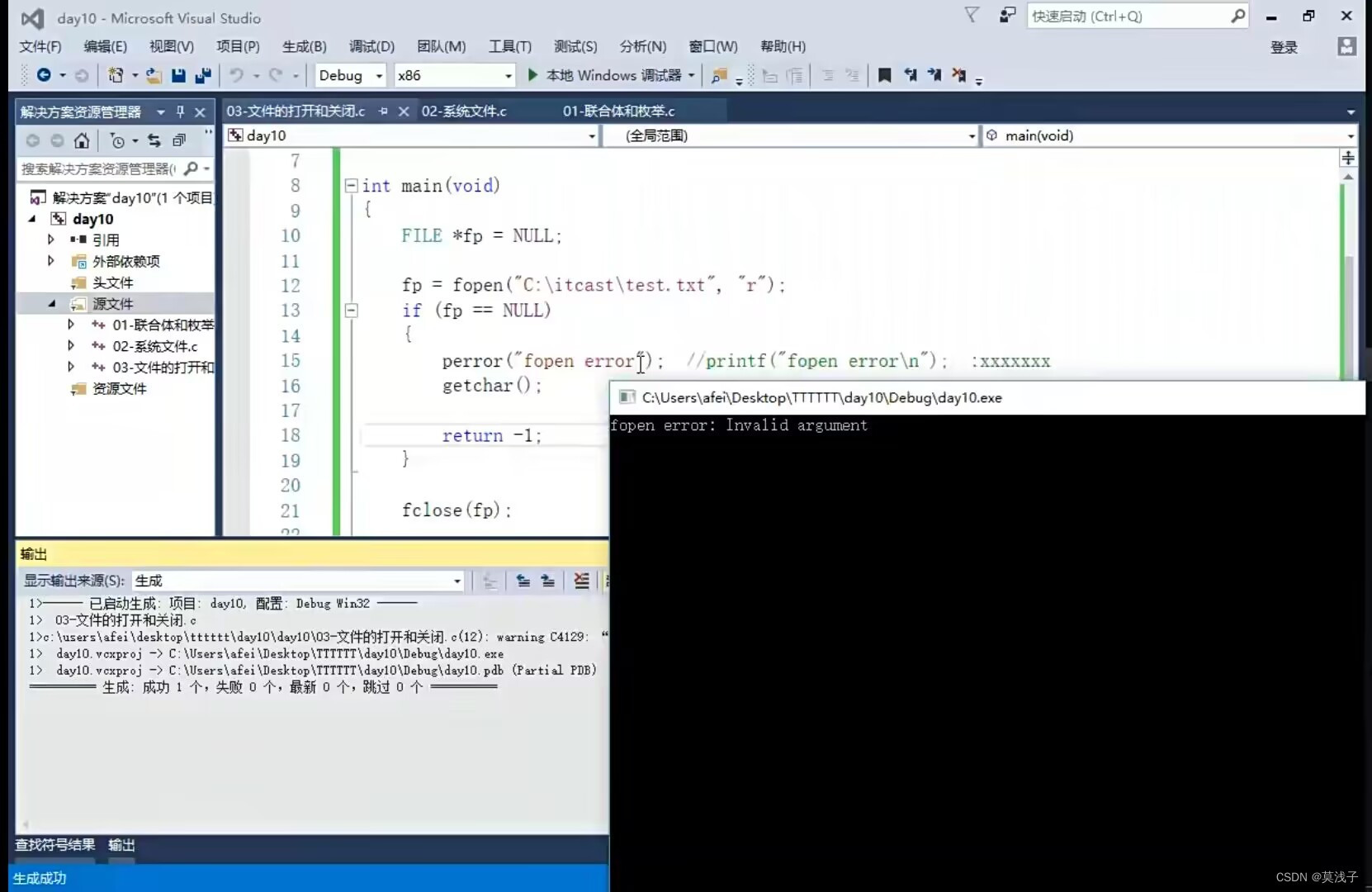
Task: Collapse the 源文件 folder node
Action: [x=51, y=304]
